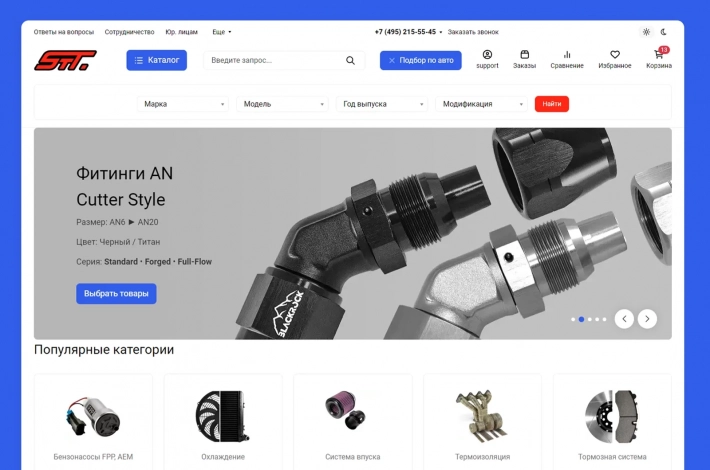Show the next banner slide arrow
The height and width of the screenshot is (470, 710).
(647, 319)
